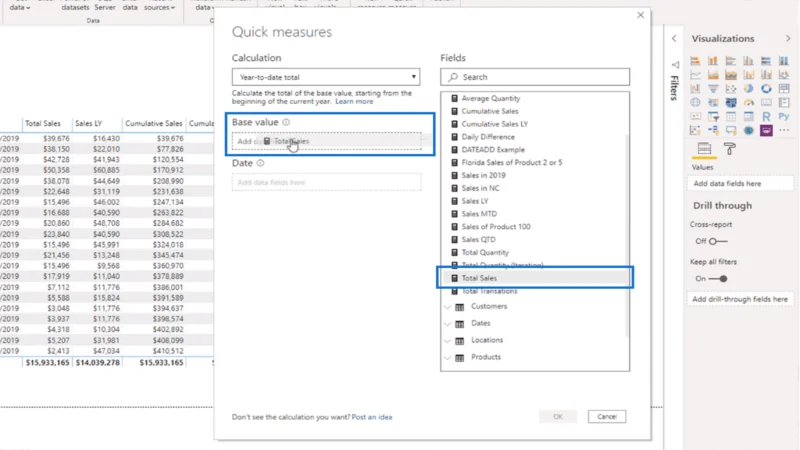The height and width of the screenshot is (450, 800).
Task: Click the Date info icon
Action: coord(260,163)
